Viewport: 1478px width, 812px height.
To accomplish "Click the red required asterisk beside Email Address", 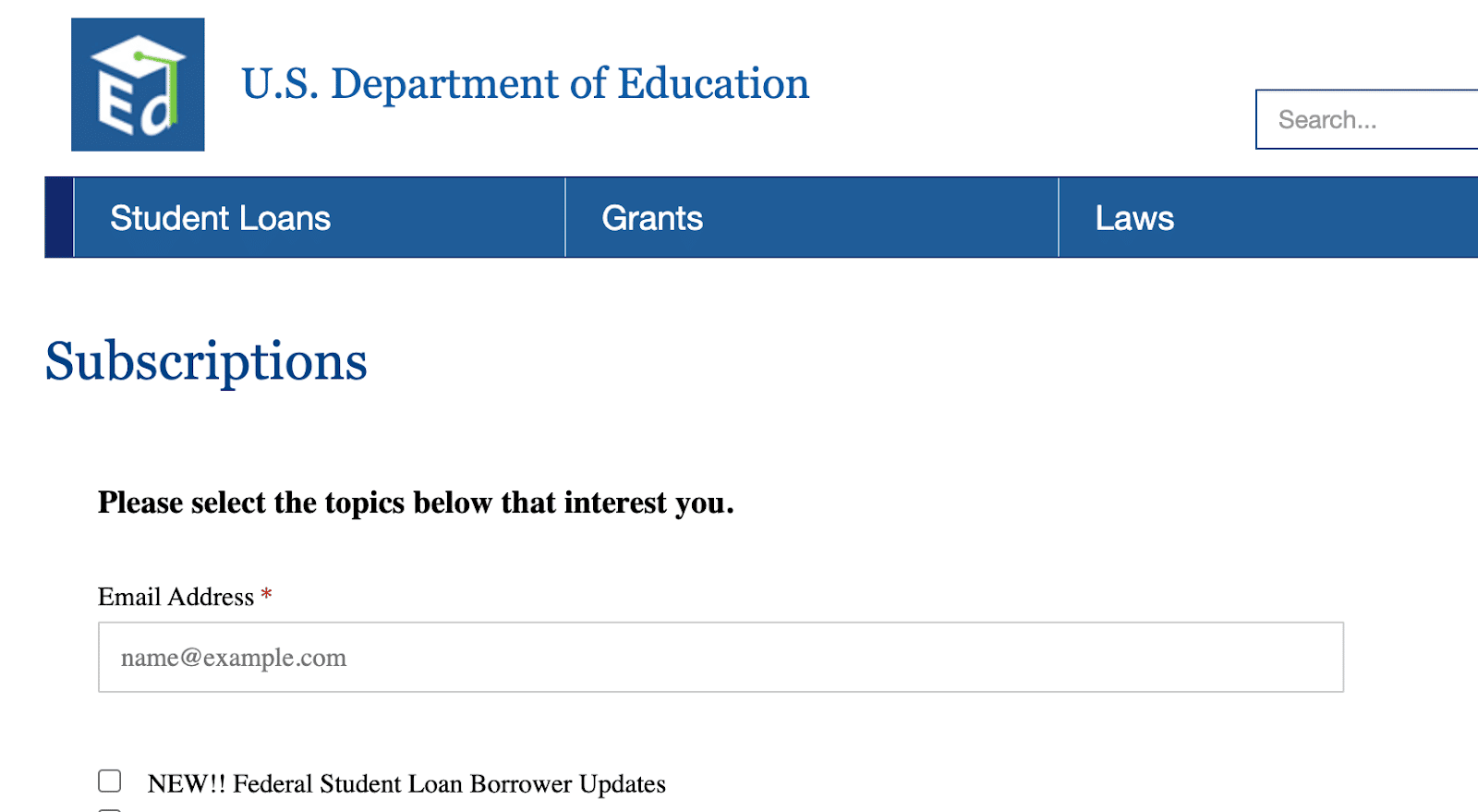I will [x=266, y=595].
